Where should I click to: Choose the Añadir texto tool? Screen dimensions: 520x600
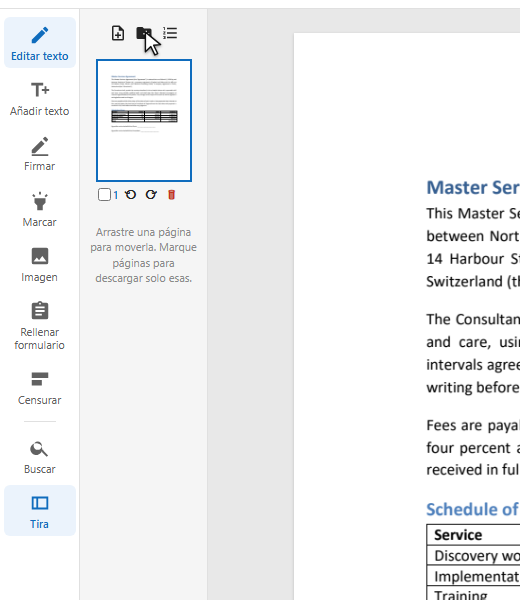(x=40, y=98)
